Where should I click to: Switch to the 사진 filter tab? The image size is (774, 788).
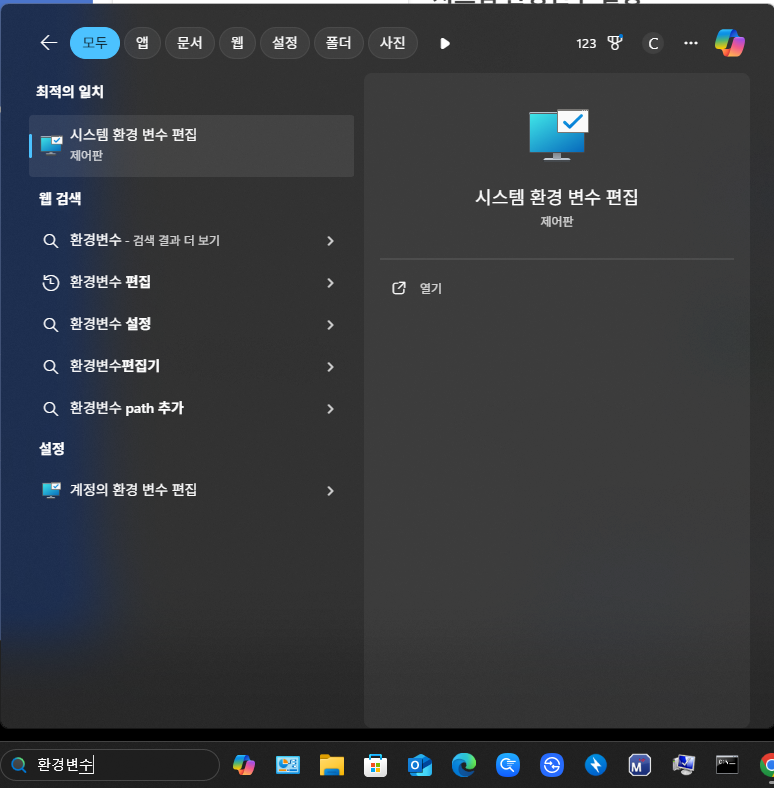393,43
